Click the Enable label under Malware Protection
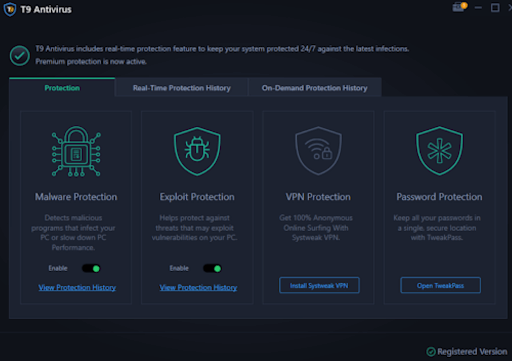The image size is (512, 361). click(x=58, y=268)
